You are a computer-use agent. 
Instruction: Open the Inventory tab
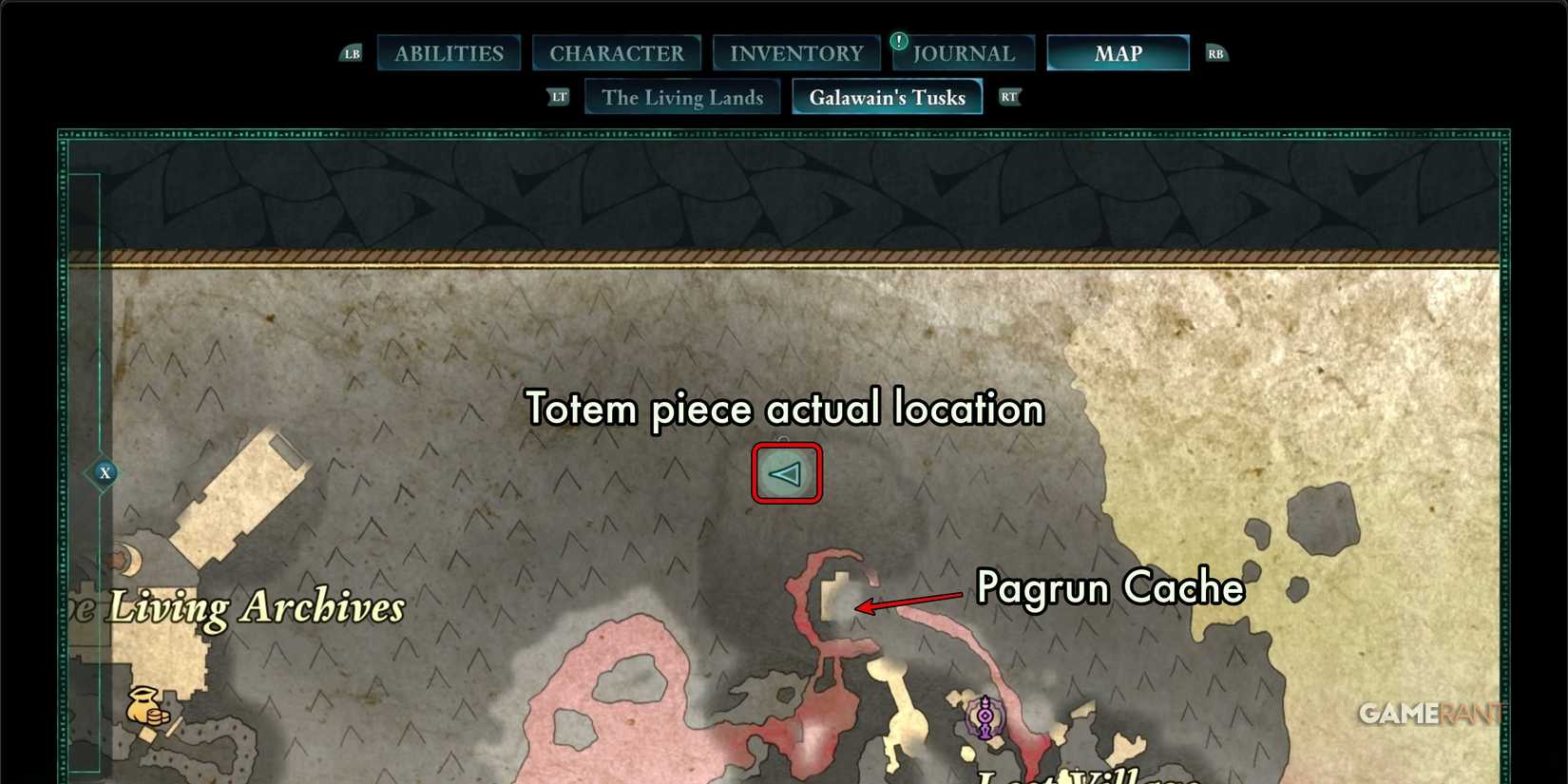click(x=796, y=53)
